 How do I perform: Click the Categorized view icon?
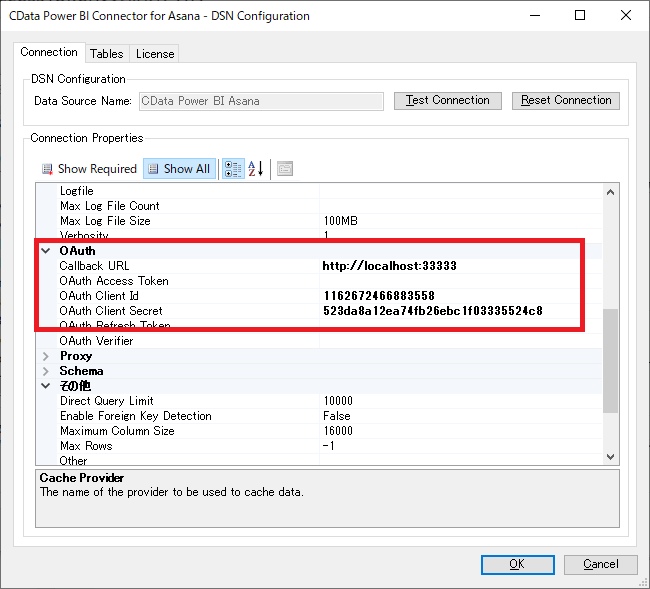point(233,169)
